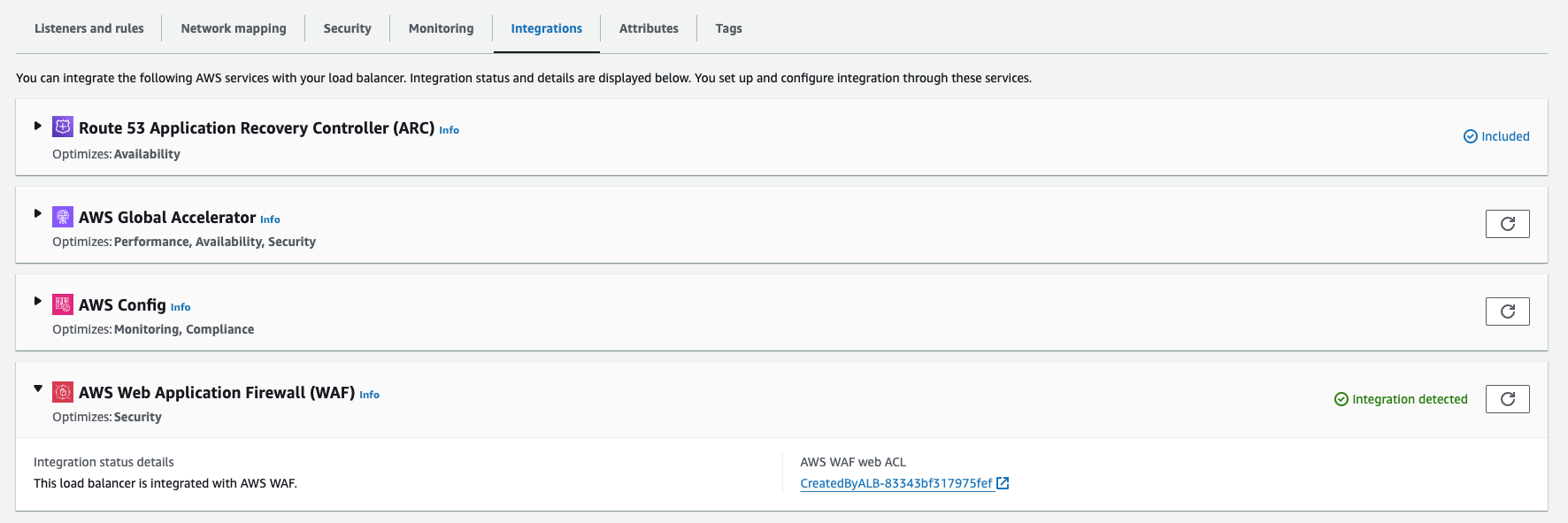Viewport: 1568px width, 523px height.
Task: Switch to the Listeners and rules tab
Action: [89, 28]
